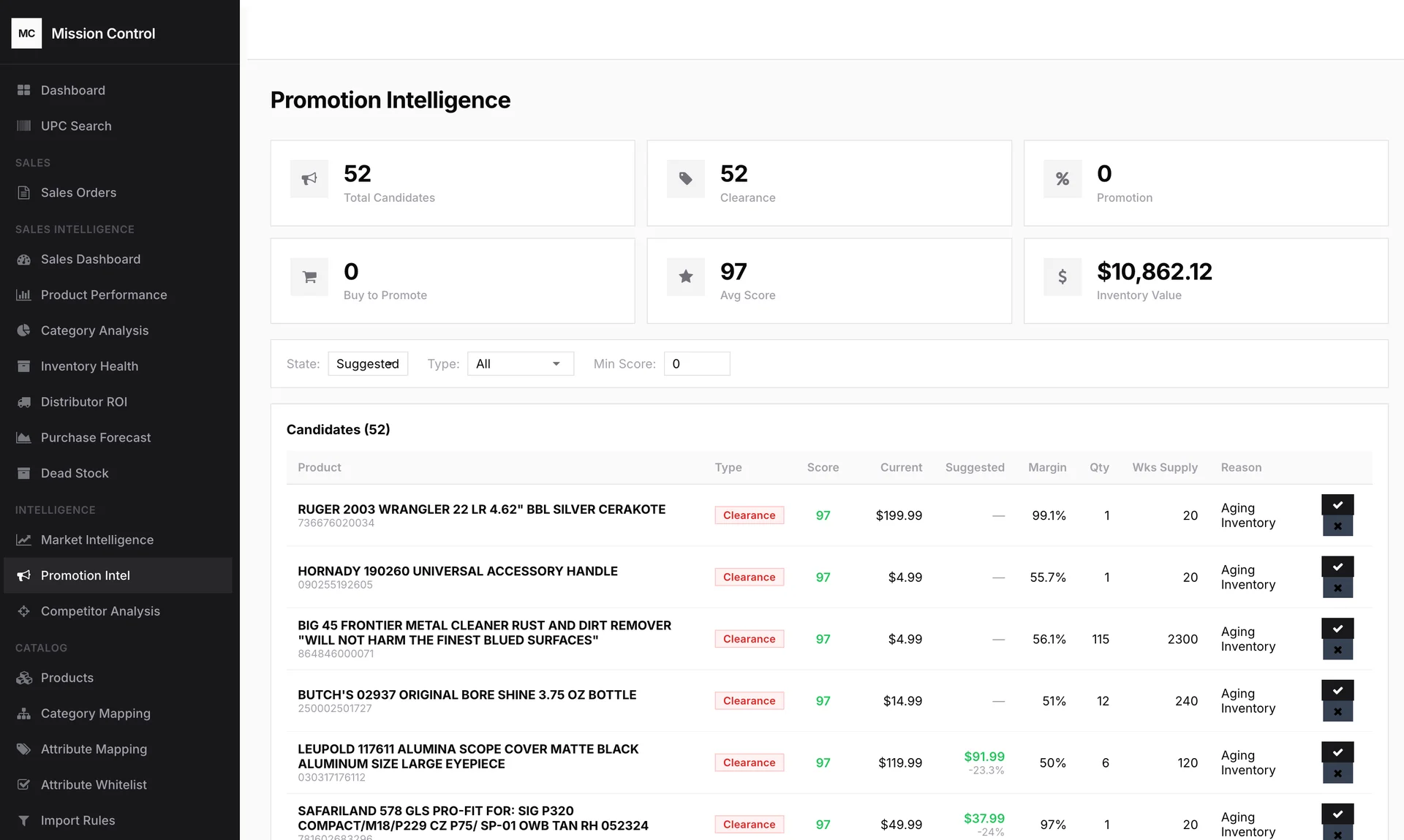Reject the Butch's Bore Shine candidate
Screen dimensions: 1404x840
click(x=1337, y=711)
